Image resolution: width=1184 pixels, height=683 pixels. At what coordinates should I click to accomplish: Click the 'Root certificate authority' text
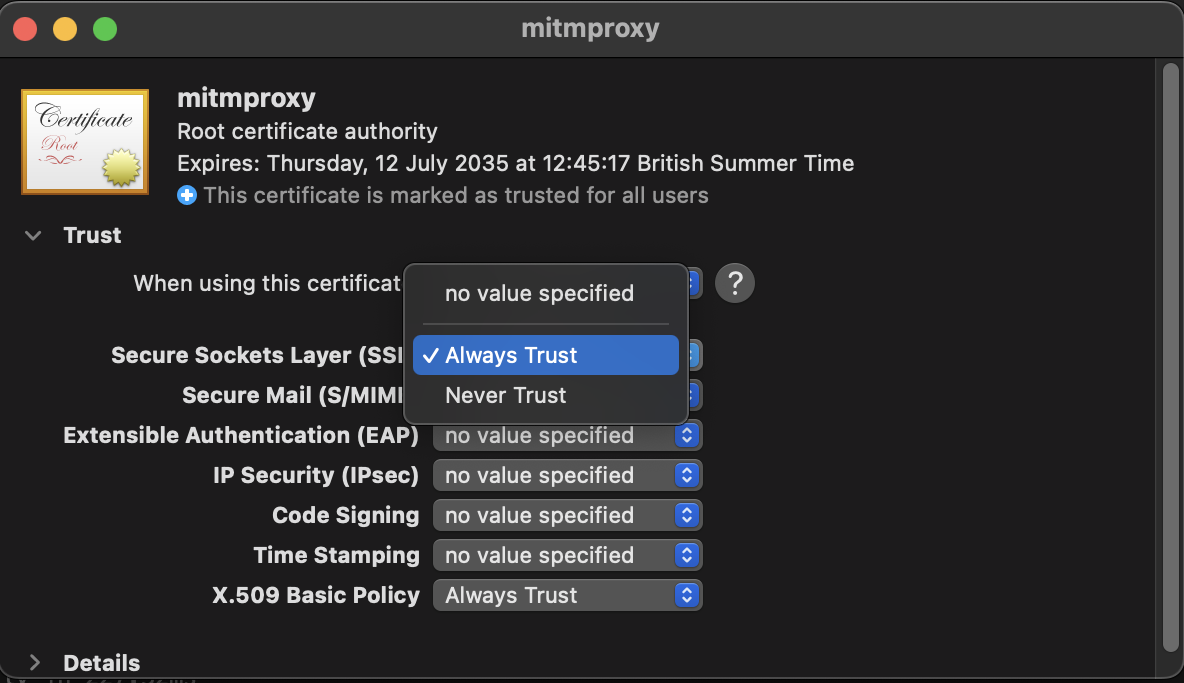(x=307, y=131)
